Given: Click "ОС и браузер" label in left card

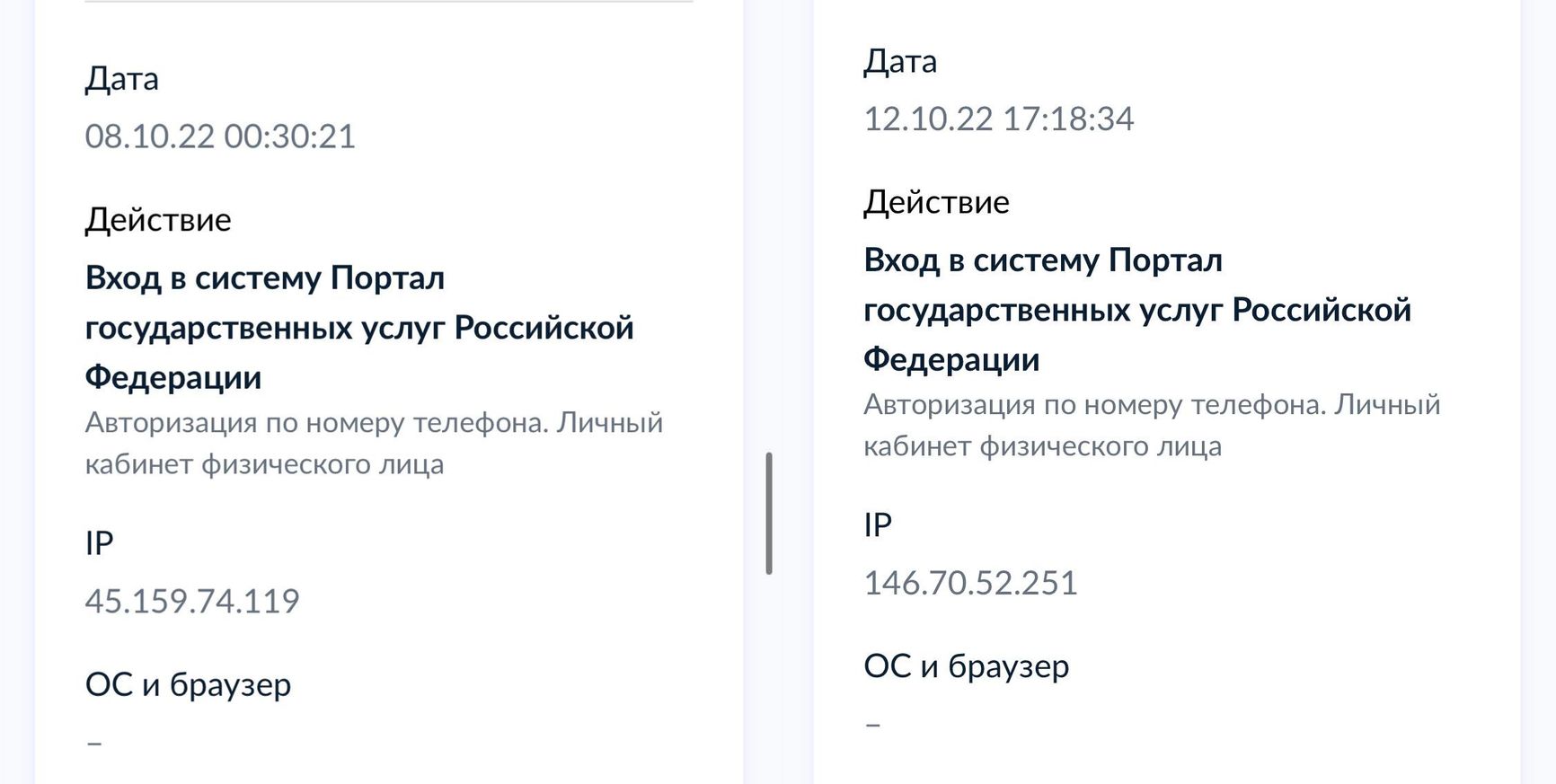Looking at the screenshot, I should (188, 684).
